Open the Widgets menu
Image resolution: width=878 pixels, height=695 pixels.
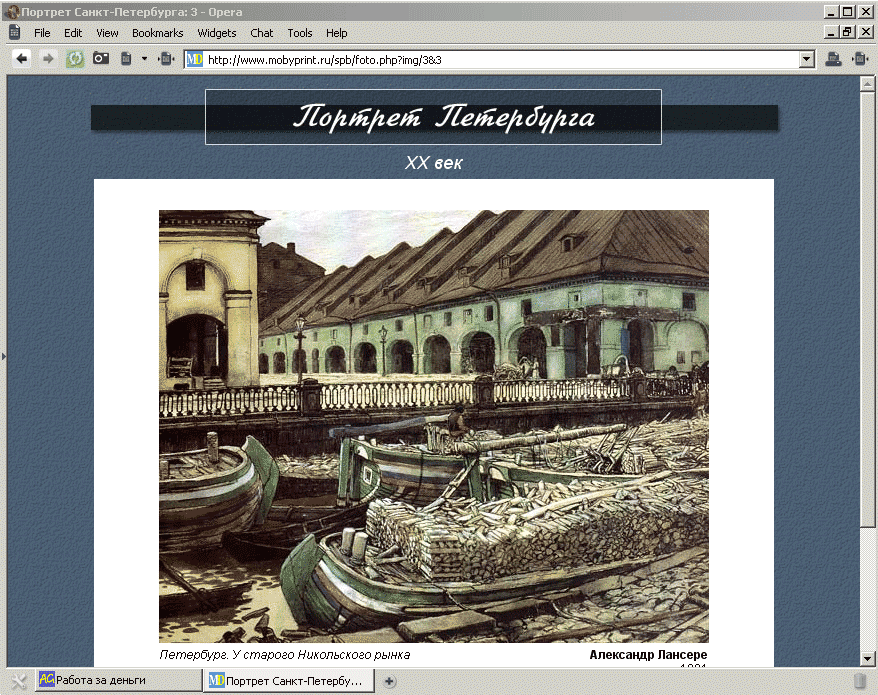click(217, 33)
